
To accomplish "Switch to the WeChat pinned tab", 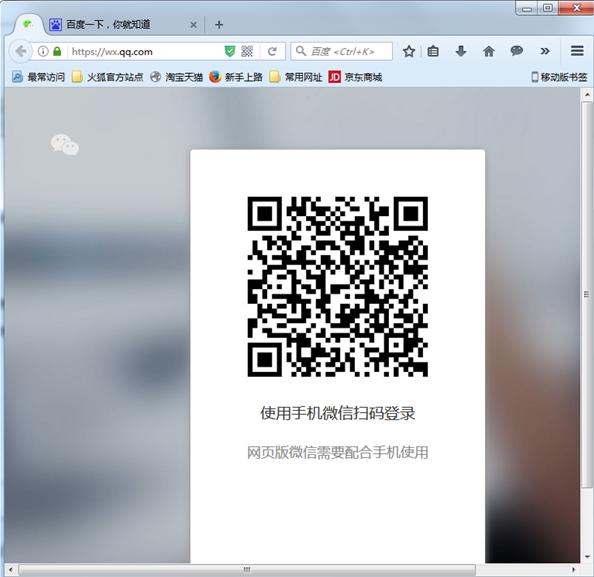I will [x=27, y=25].
